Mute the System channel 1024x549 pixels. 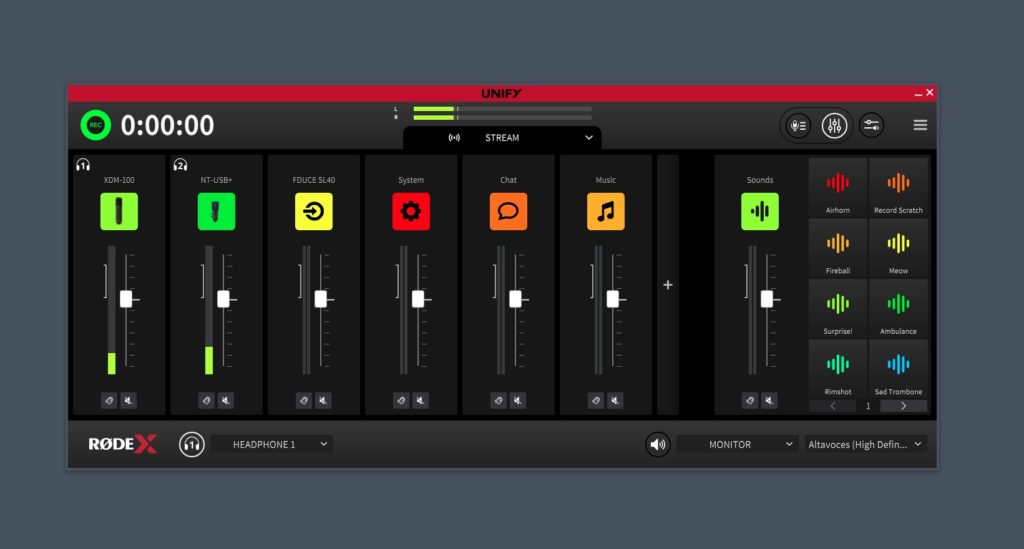pyautogui.click(x=421, y=400)
